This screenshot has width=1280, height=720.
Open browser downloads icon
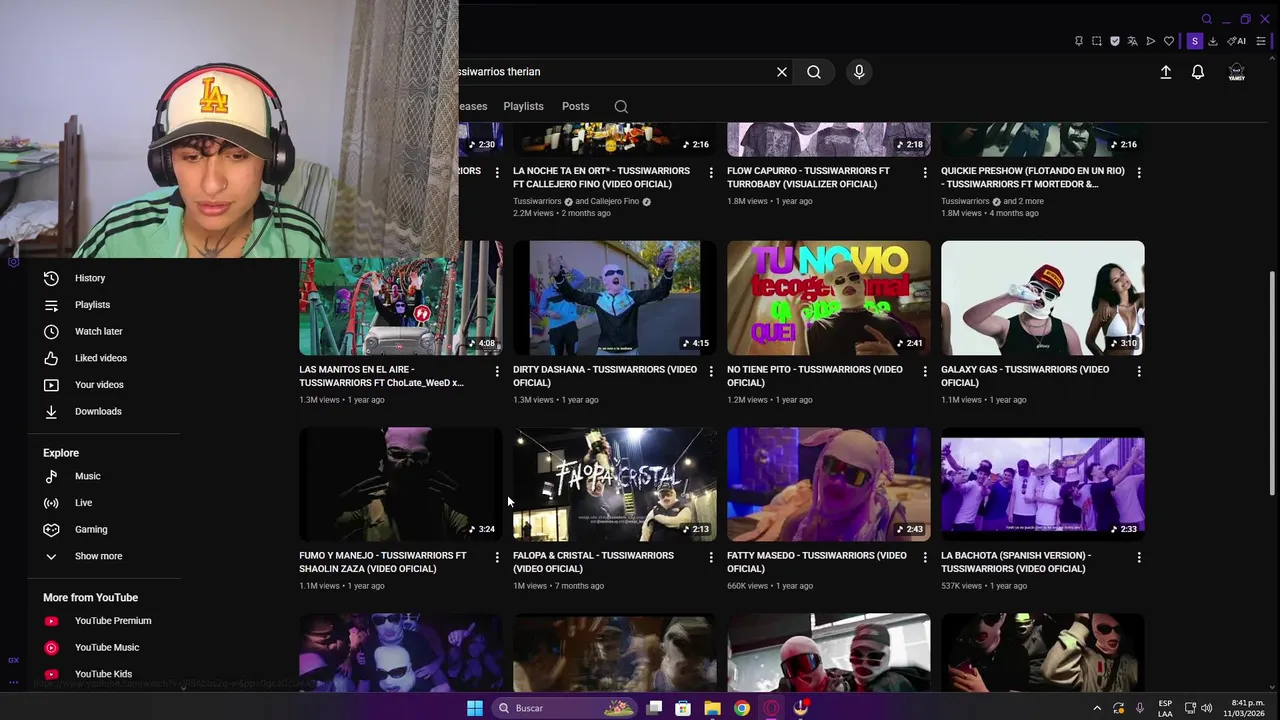pyautogui.click(x=1213, y=41)
